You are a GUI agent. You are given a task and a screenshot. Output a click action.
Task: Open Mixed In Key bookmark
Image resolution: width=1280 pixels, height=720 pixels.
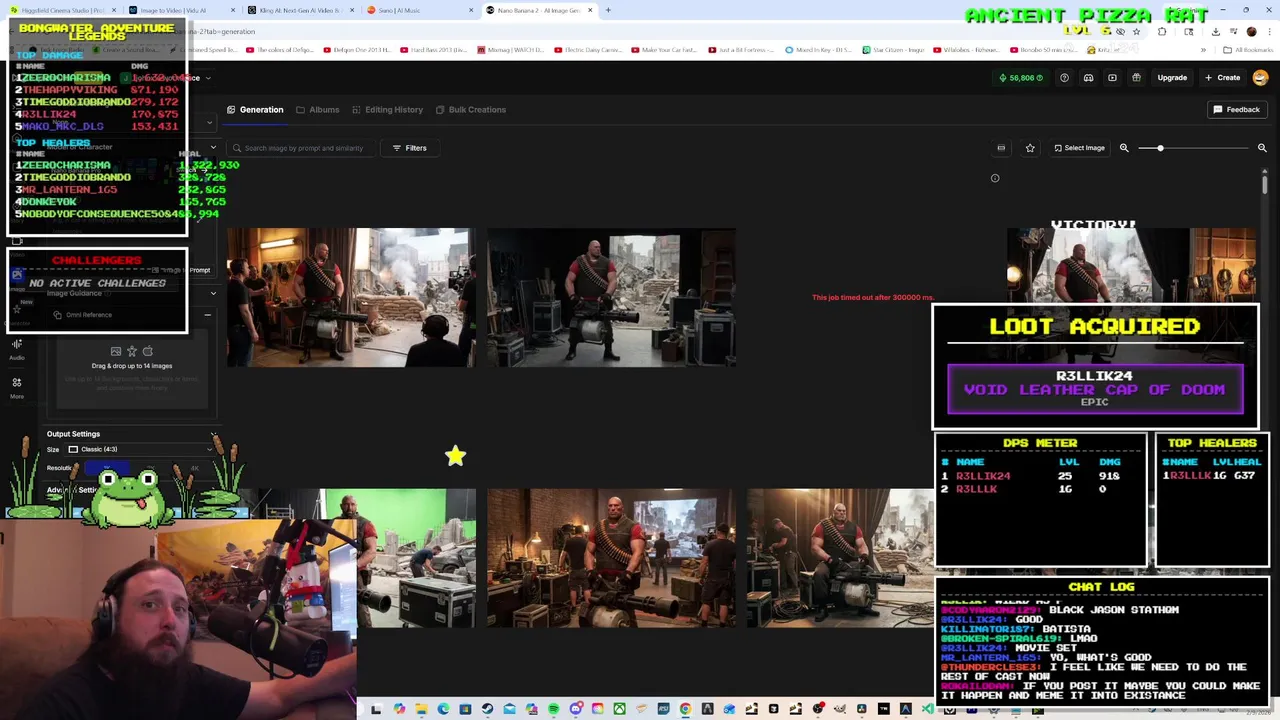coord(819,50)
